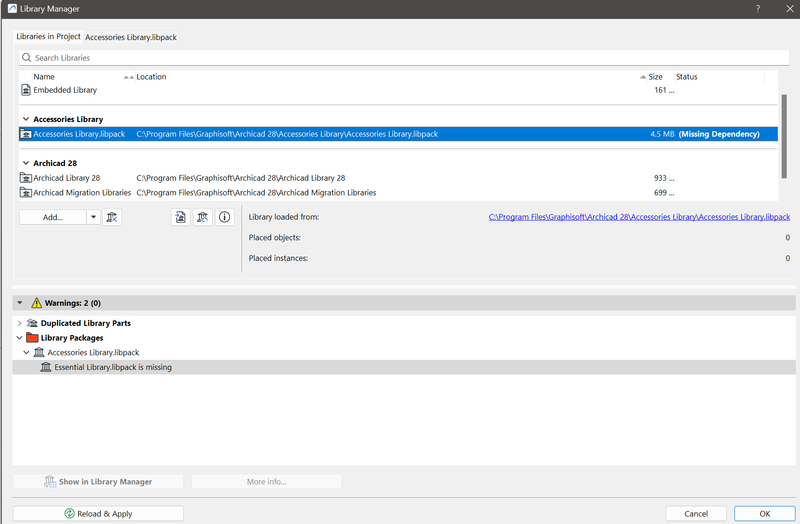800x524 pixels.
Task: Sort by the Name column sort arrows
Action: [x=129, y=77]
